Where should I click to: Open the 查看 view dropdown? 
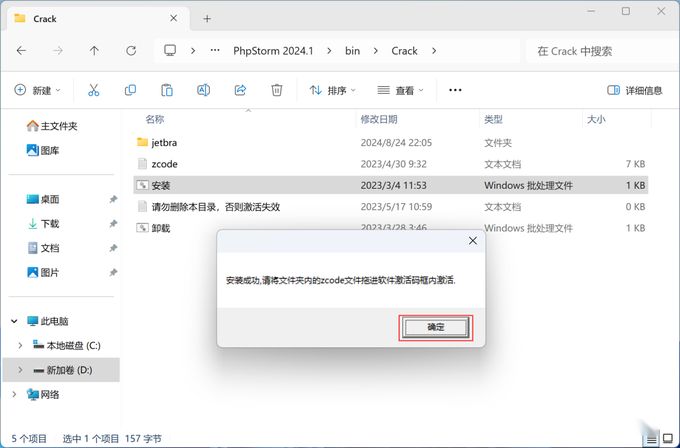400,90
